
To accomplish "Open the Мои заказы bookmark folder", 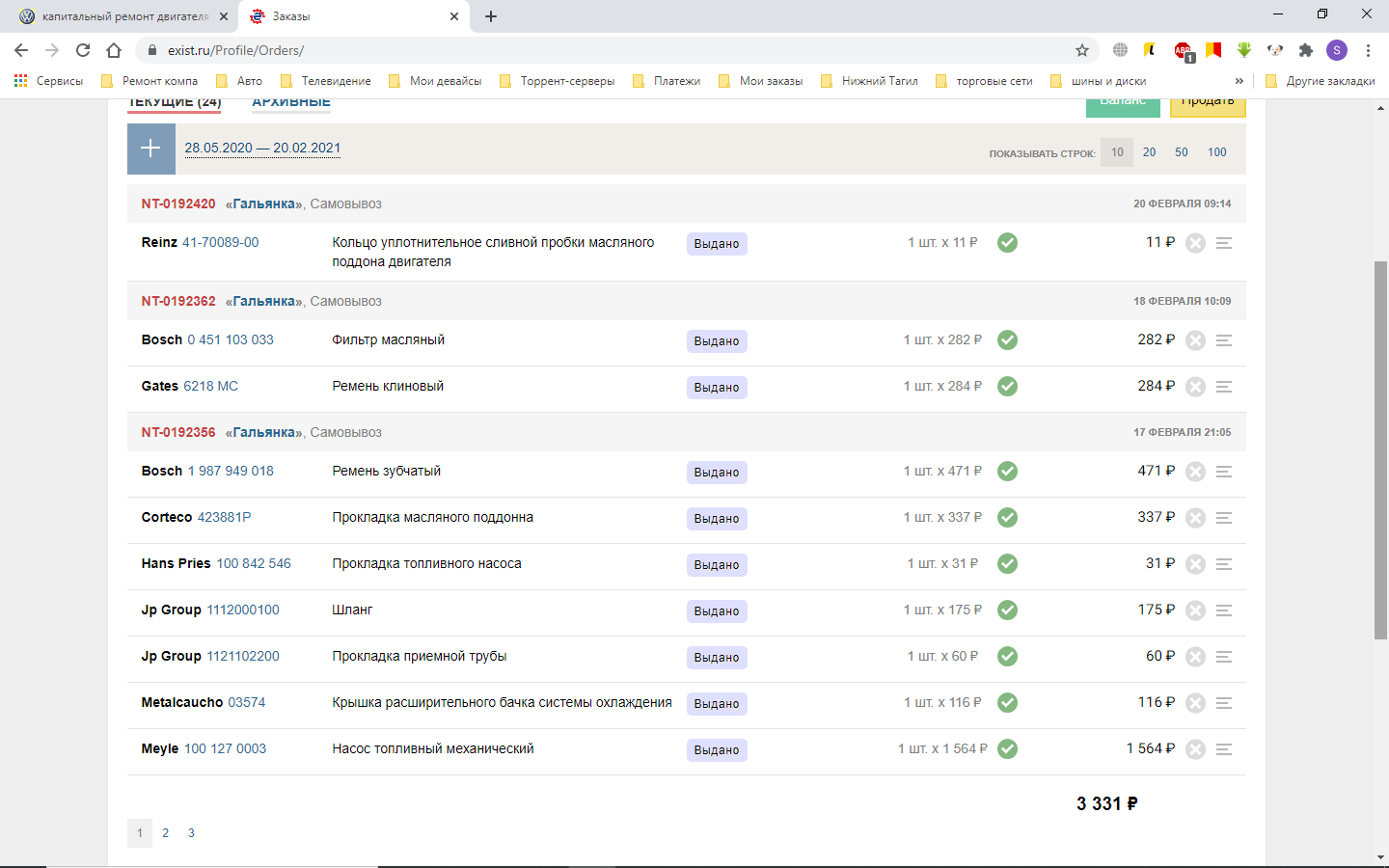I will [760, 81].
